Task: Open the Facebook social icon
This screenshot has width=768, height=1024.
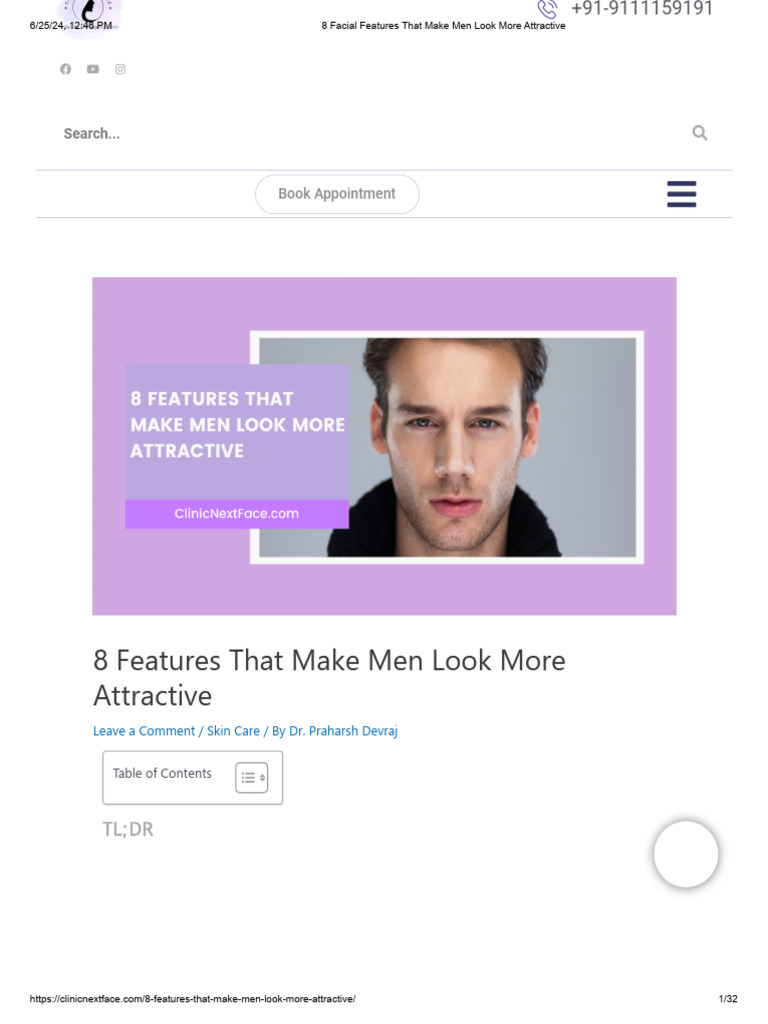Action: tap(65, 69)
